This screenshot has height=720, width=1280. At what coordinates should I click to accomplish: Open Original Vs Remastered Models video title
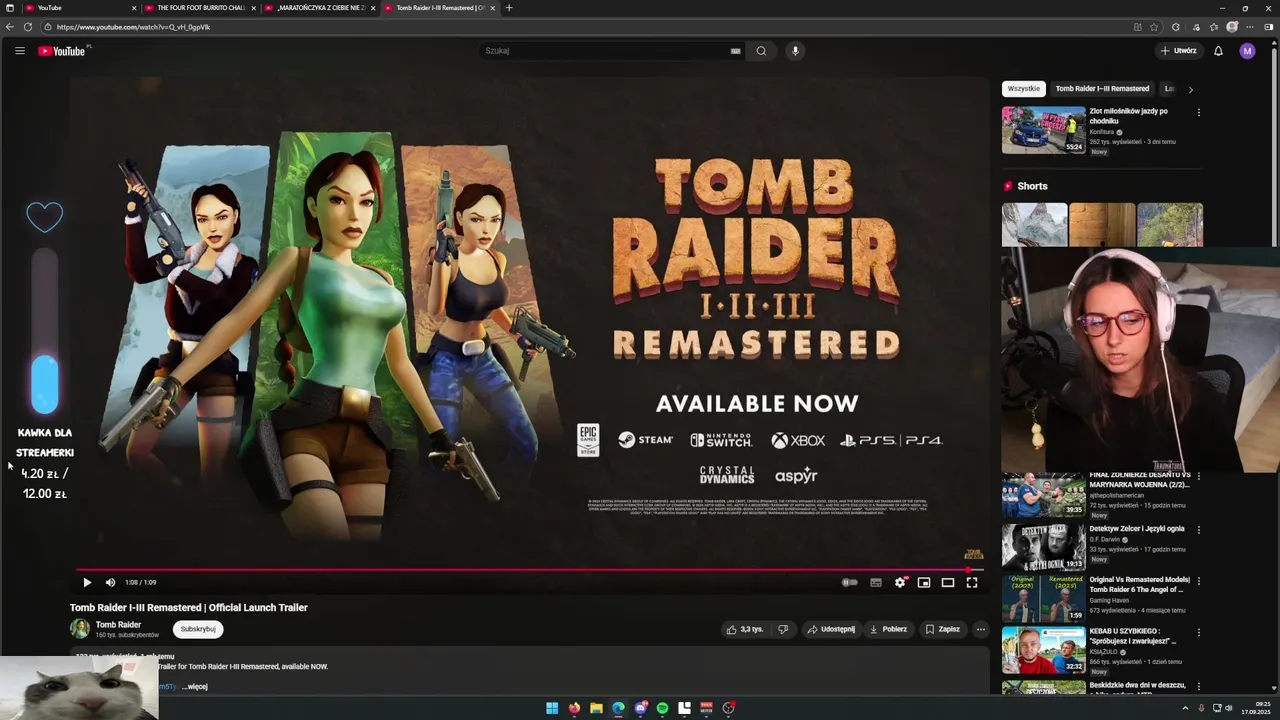pyautogui.click(x=1139, y=585)
